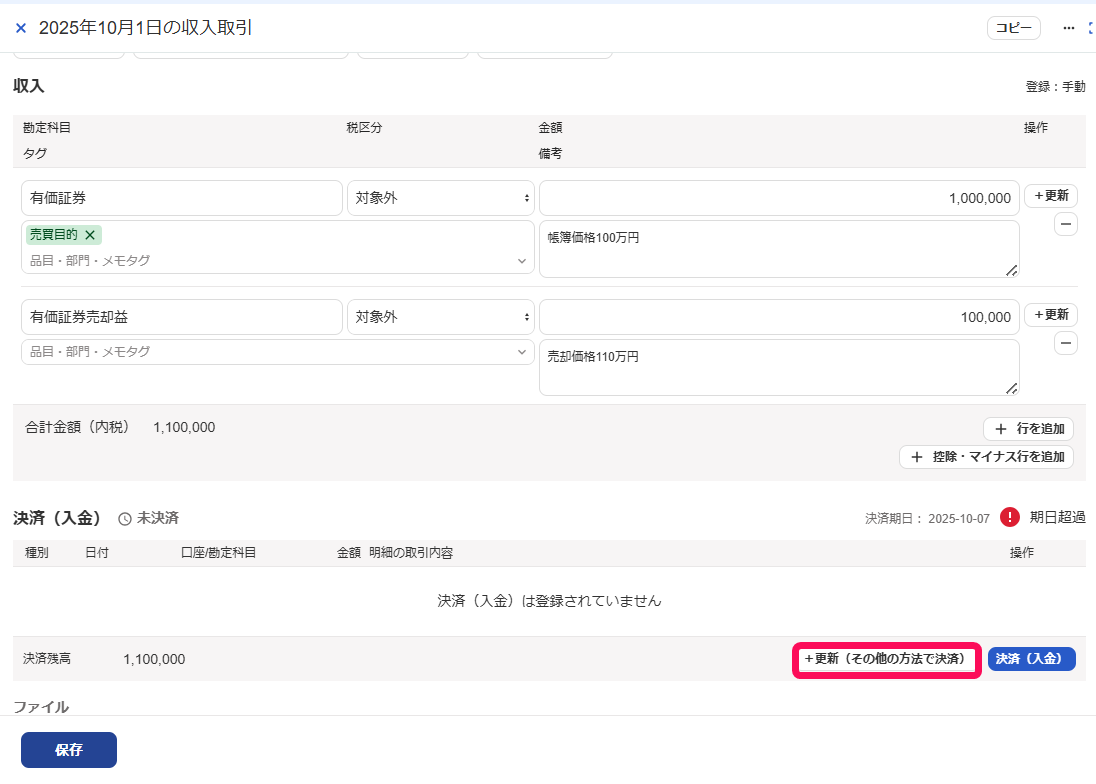1096x784 pixels.
Task: Click the 行を追加 button
Action: [1028, 428]
